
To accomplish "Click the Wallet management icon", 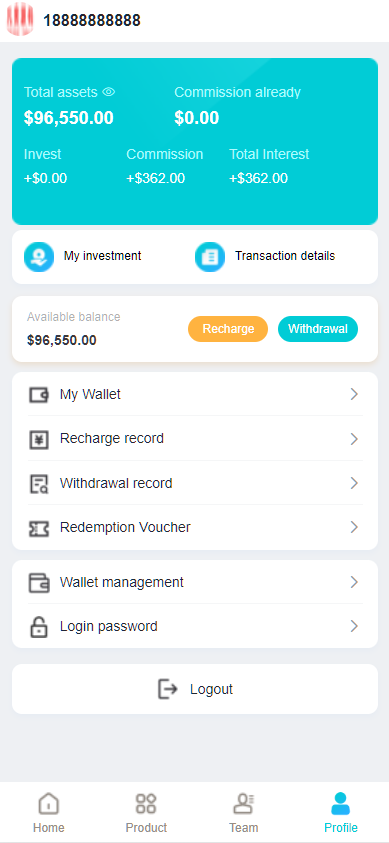I will click(39, 582).
